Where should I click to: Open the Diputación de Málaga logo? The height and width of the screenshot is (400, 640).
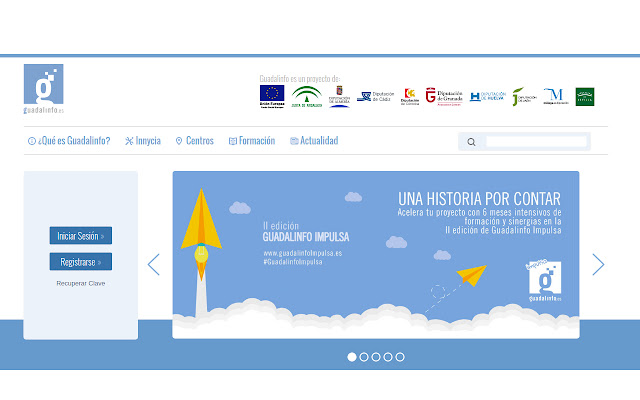pos(556,96)
